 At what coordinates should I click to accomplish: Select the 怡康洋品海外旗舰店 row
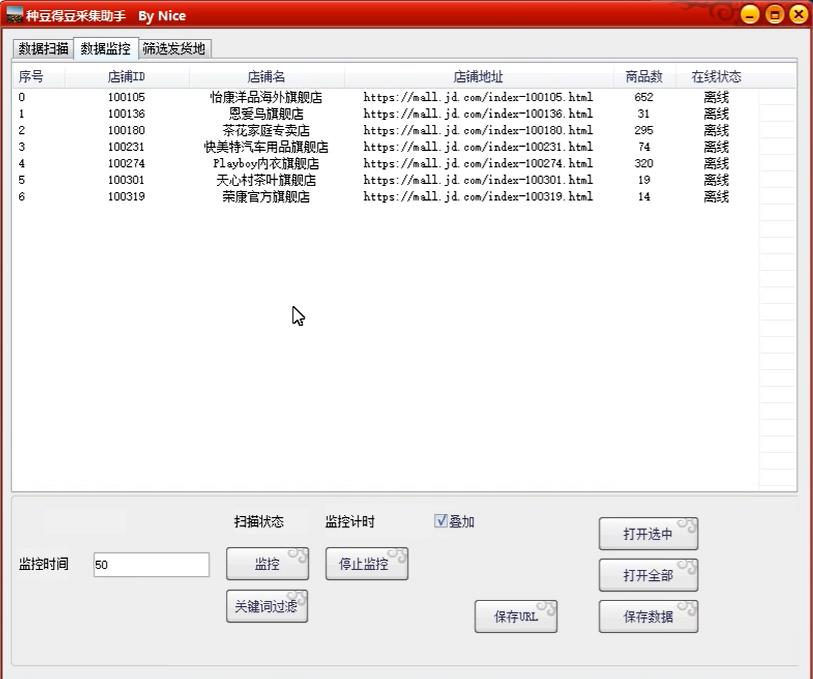266,98
